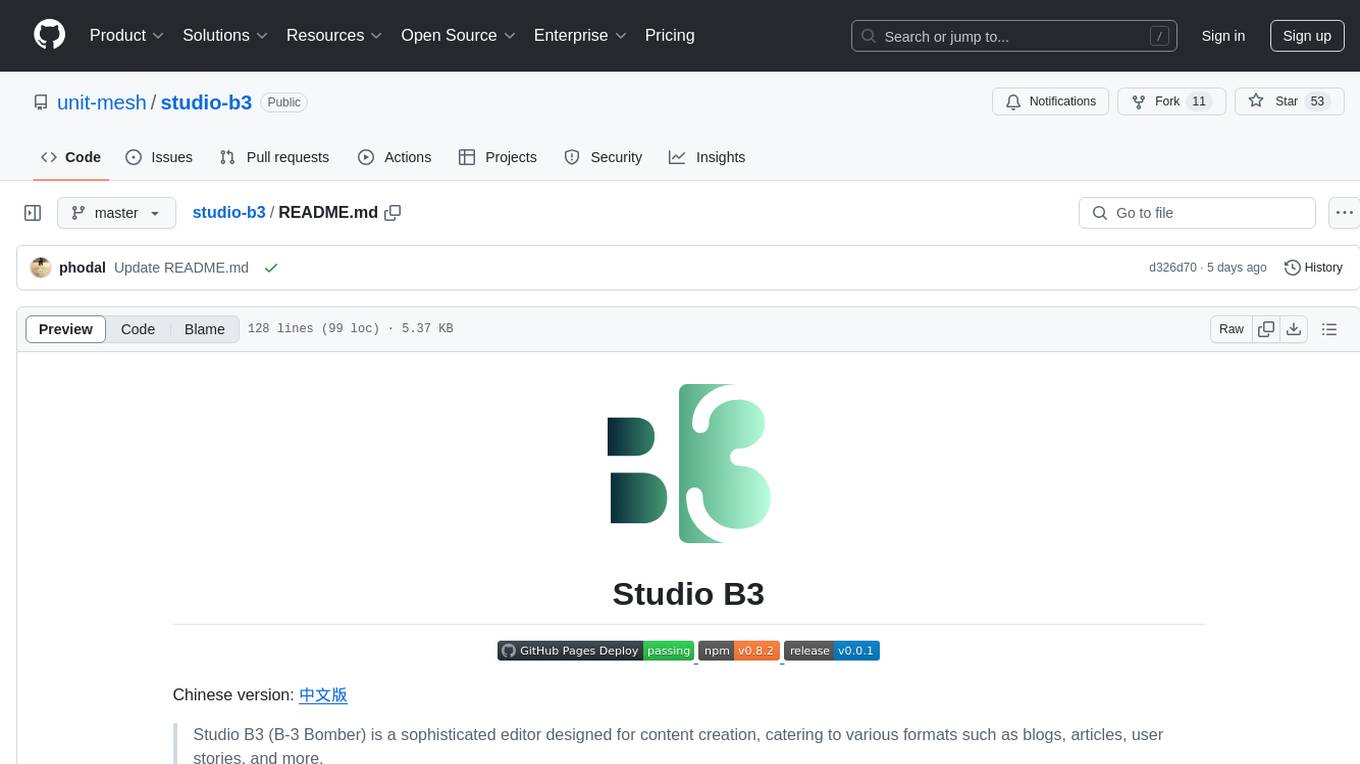The image size is (1360, 764).
Task: Open the README outline list
Action: (x=1329, y=329)
